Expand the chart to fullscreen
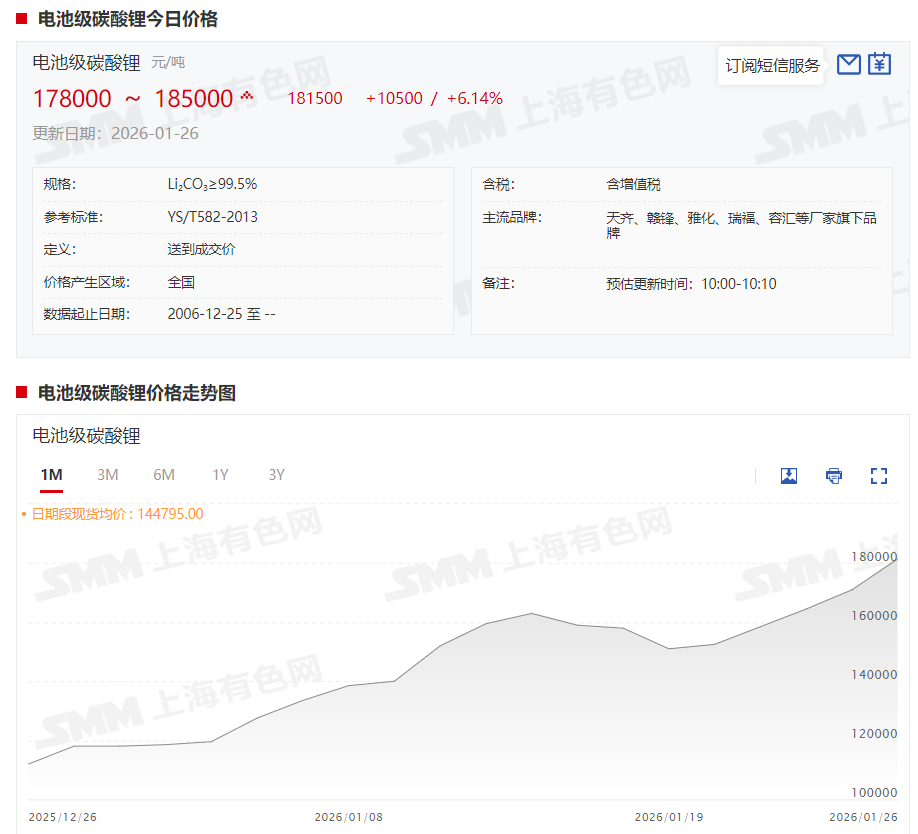 pos(879,476)
